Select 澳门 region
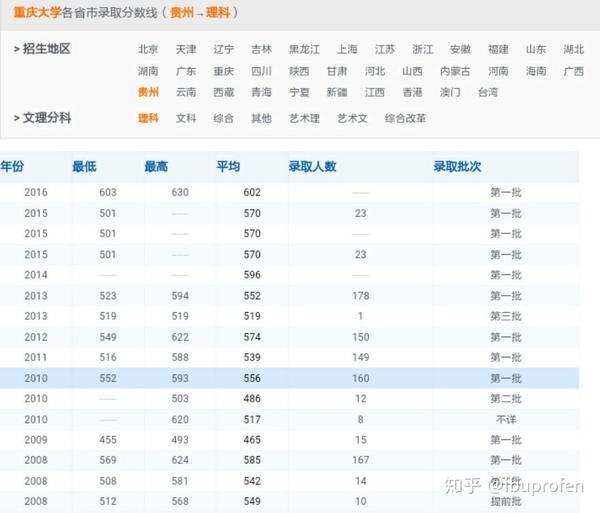The width and height of the screenshot is (600, 513). [x=450, y=92]
